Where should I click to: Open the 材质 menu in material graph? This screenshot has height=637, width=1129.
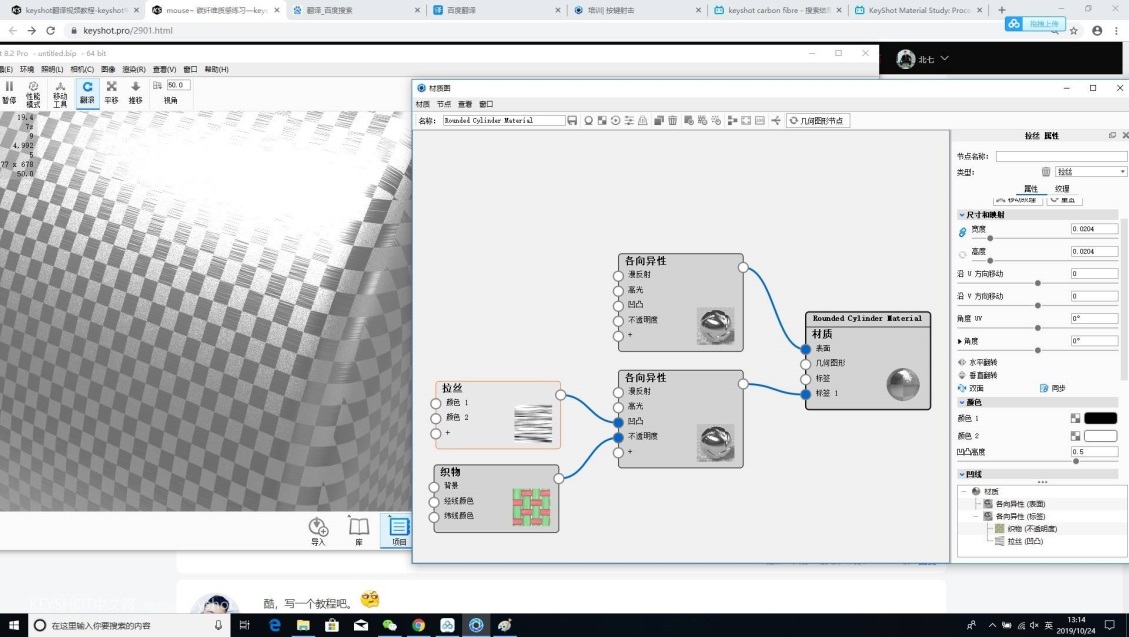(x=423, y=104)
